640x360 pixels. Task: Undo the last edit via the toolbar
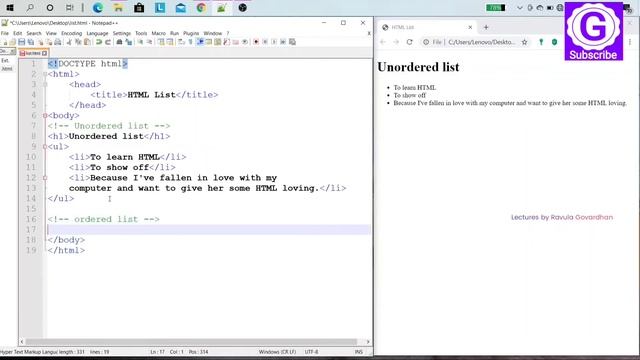coord(99,42)
